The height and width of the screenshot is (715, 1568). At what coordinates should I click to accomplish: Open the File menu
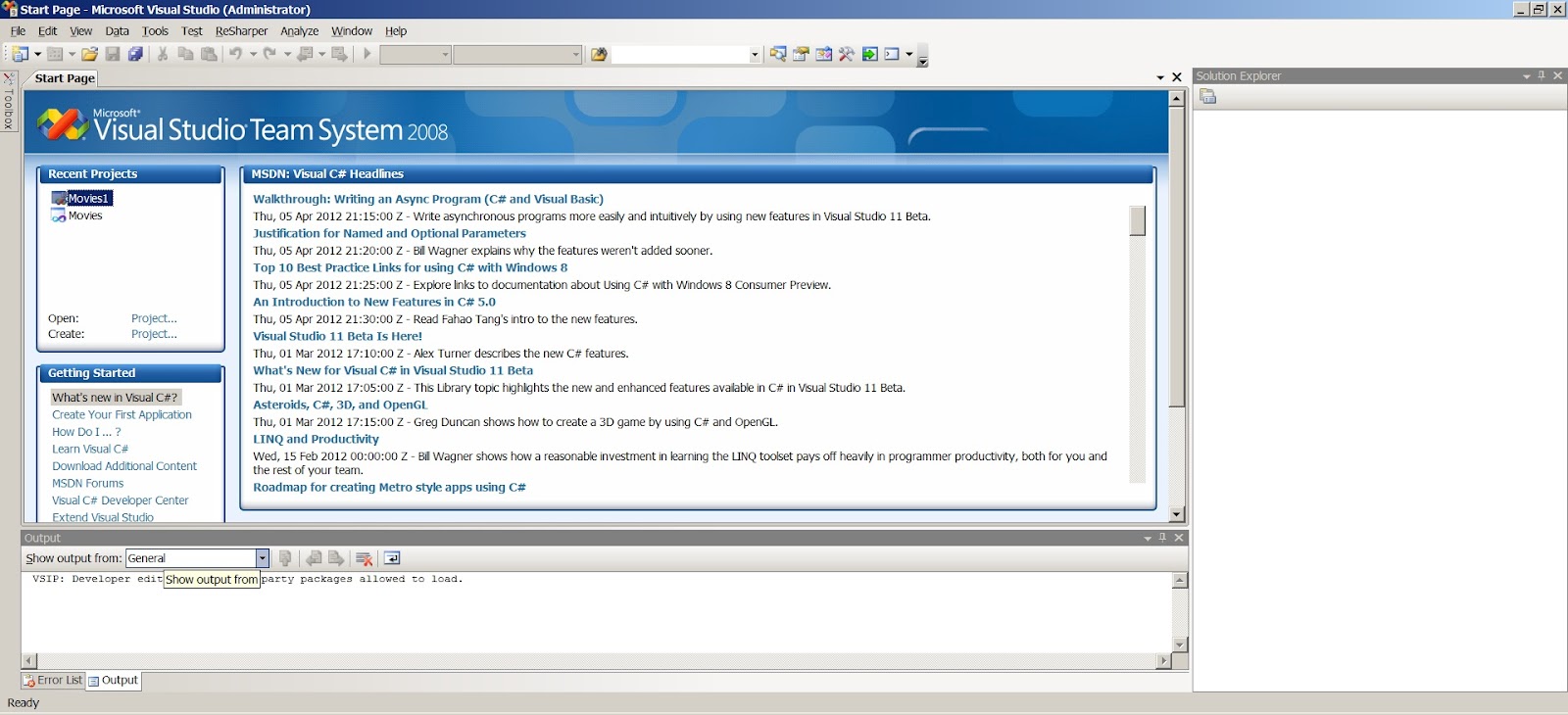(18, 31)
